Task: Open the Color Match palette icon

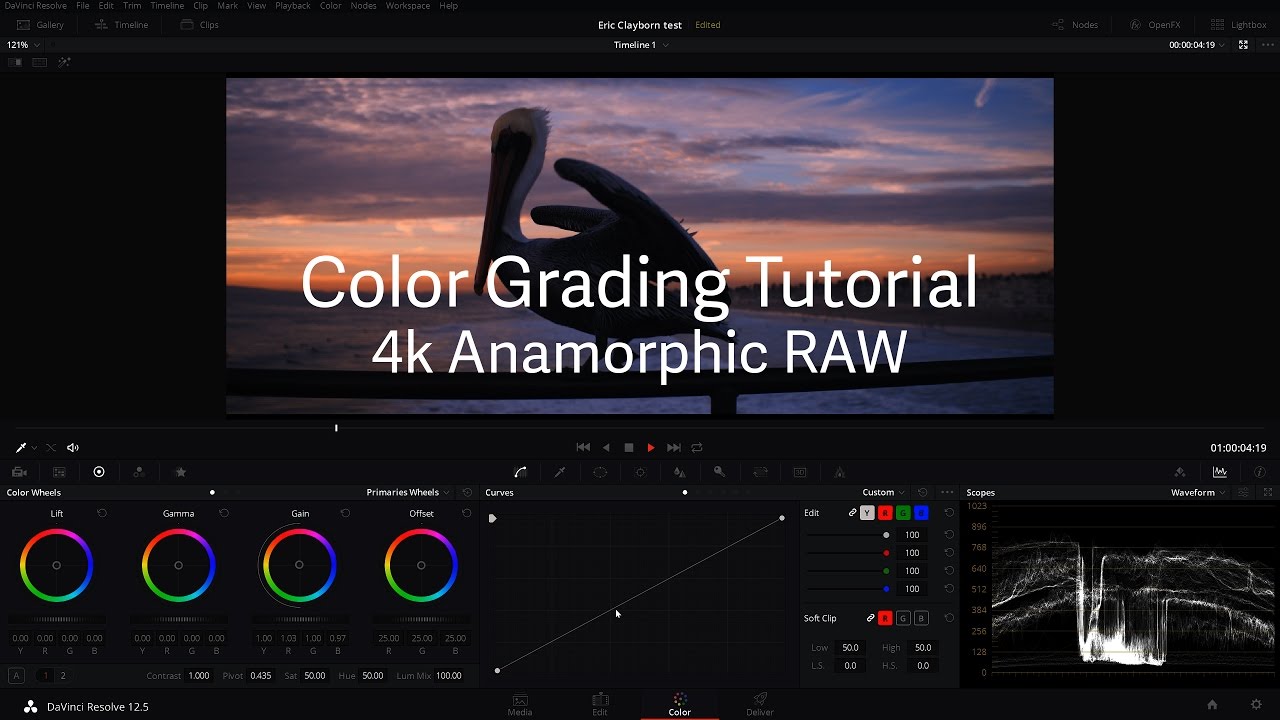Action: (59, 472)
